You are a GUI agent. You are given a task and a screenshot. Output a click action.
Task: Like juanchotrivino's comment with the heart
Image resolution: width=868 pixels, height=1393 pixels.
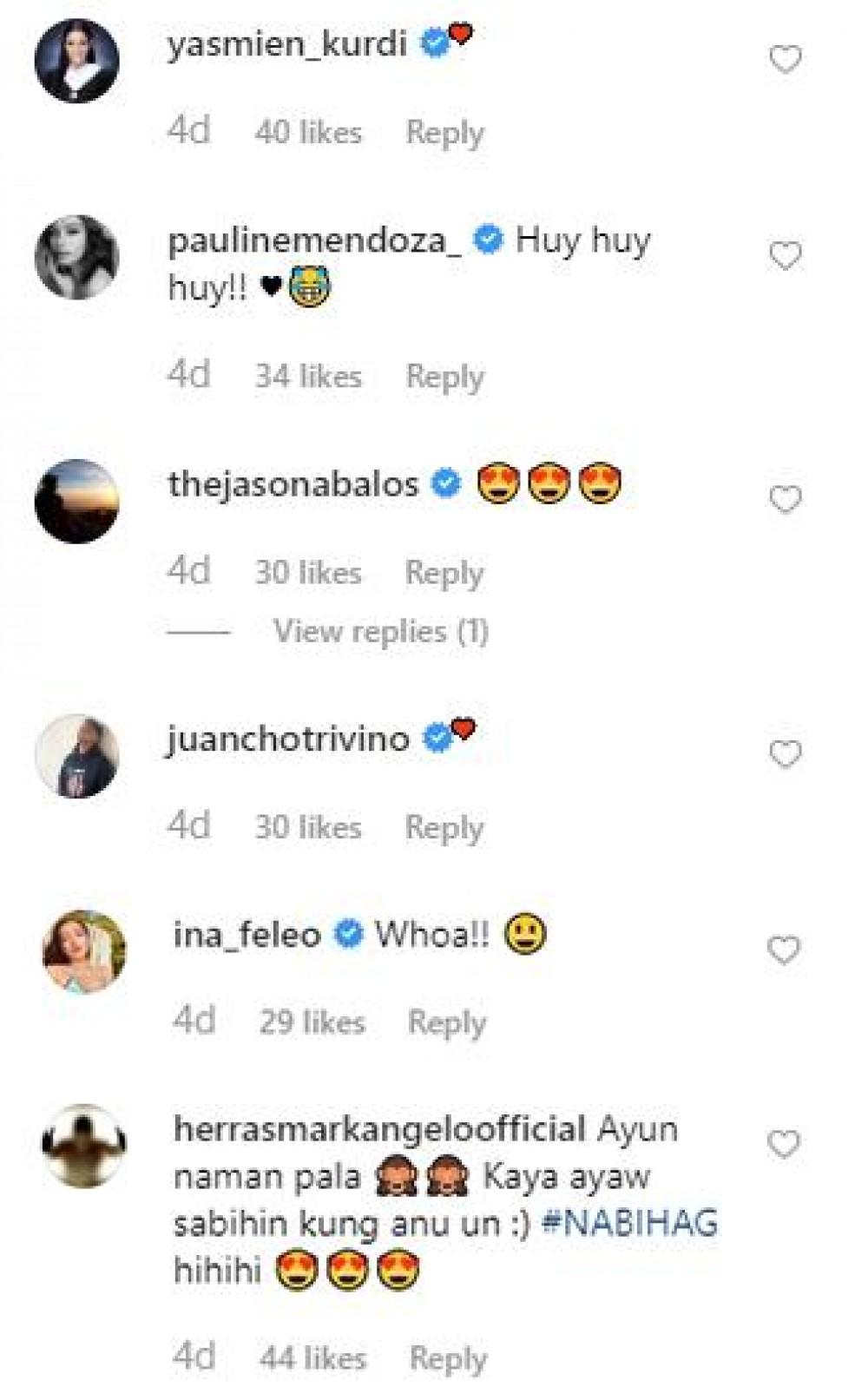[x=786, y=754]
